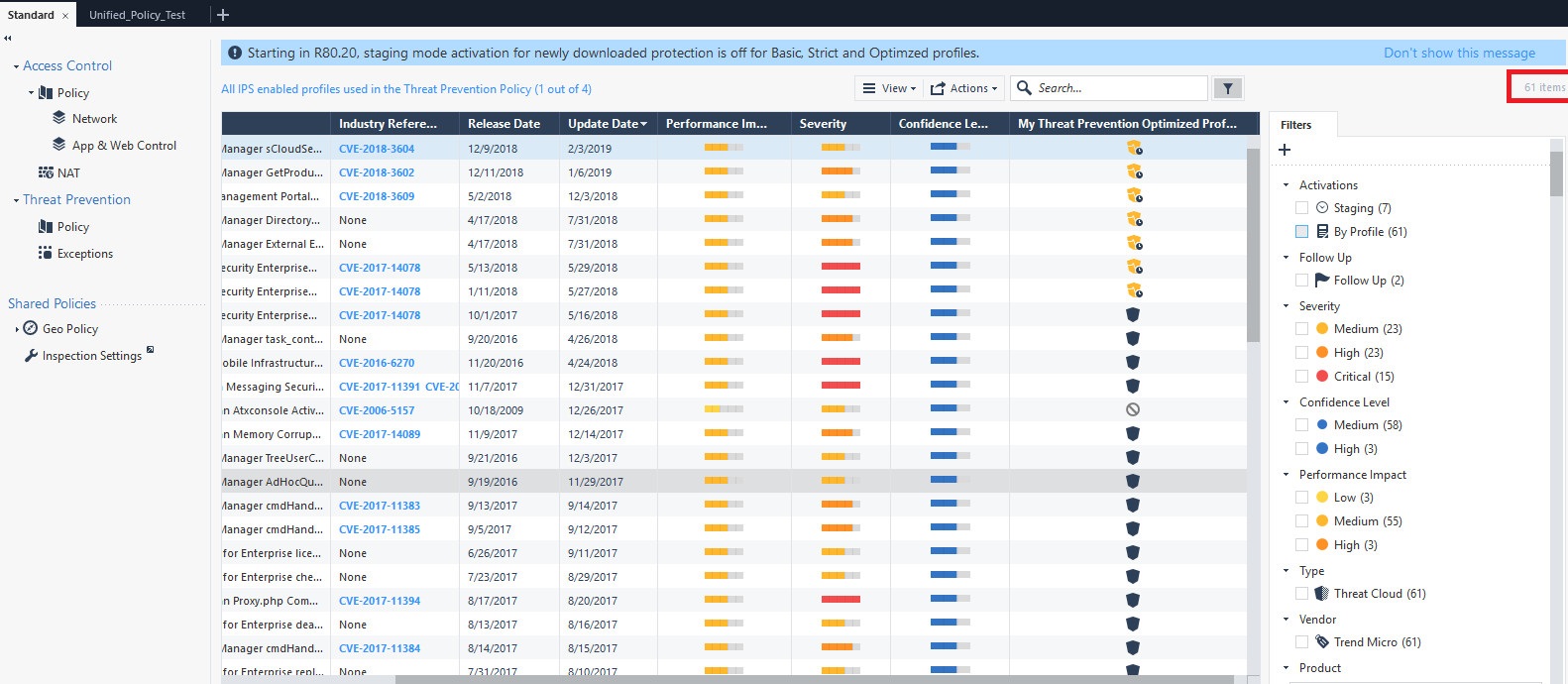Image resolution: width=1568 pixels, height=684 pixels.
Task: Click the Inspection Settings wrench icon
Action: tap(31, 356)
